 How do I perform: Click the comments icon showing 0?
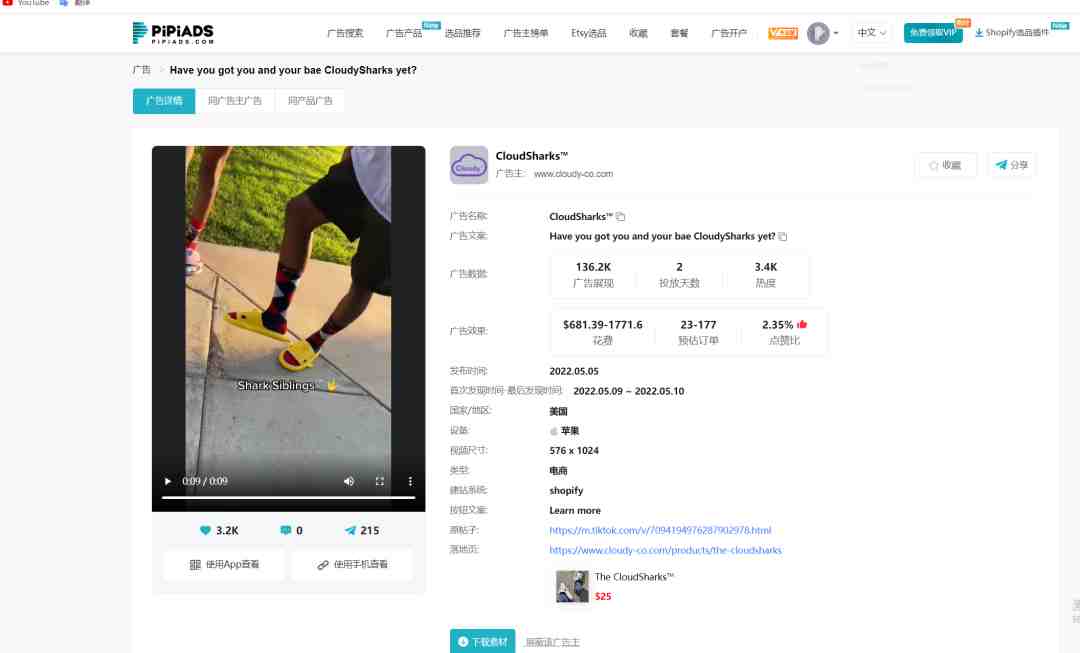coord(286,530)
